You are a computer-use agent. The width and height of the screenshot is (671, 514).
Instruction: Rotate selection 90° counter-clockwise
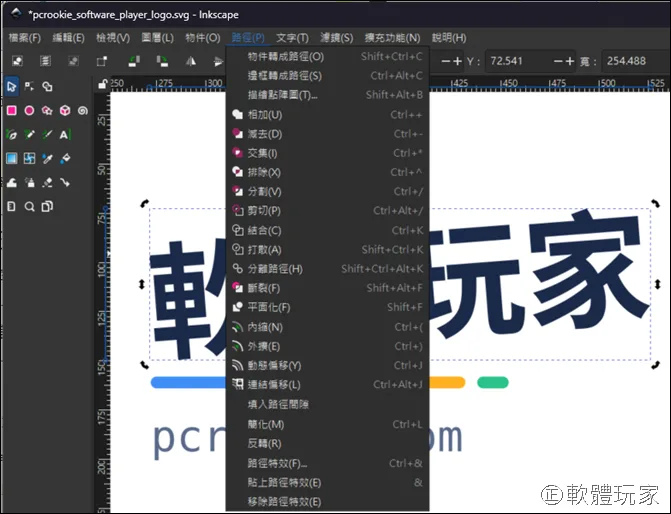click(134, 61)
